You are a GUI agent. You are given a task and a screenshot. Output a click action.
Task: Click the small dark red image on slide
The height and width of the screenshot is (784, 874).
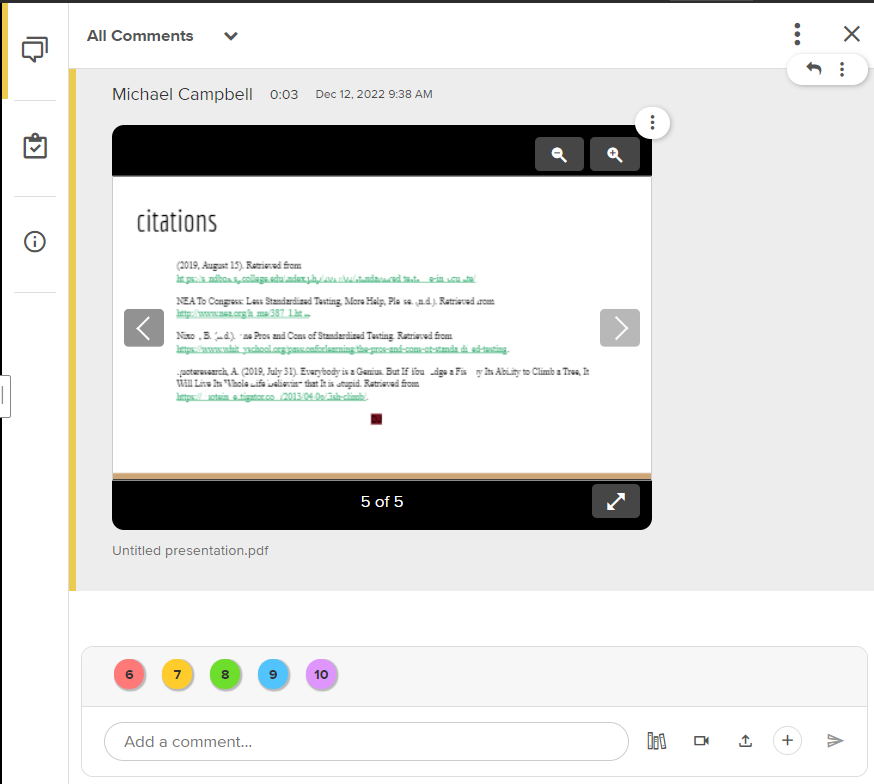pos(376,419)
